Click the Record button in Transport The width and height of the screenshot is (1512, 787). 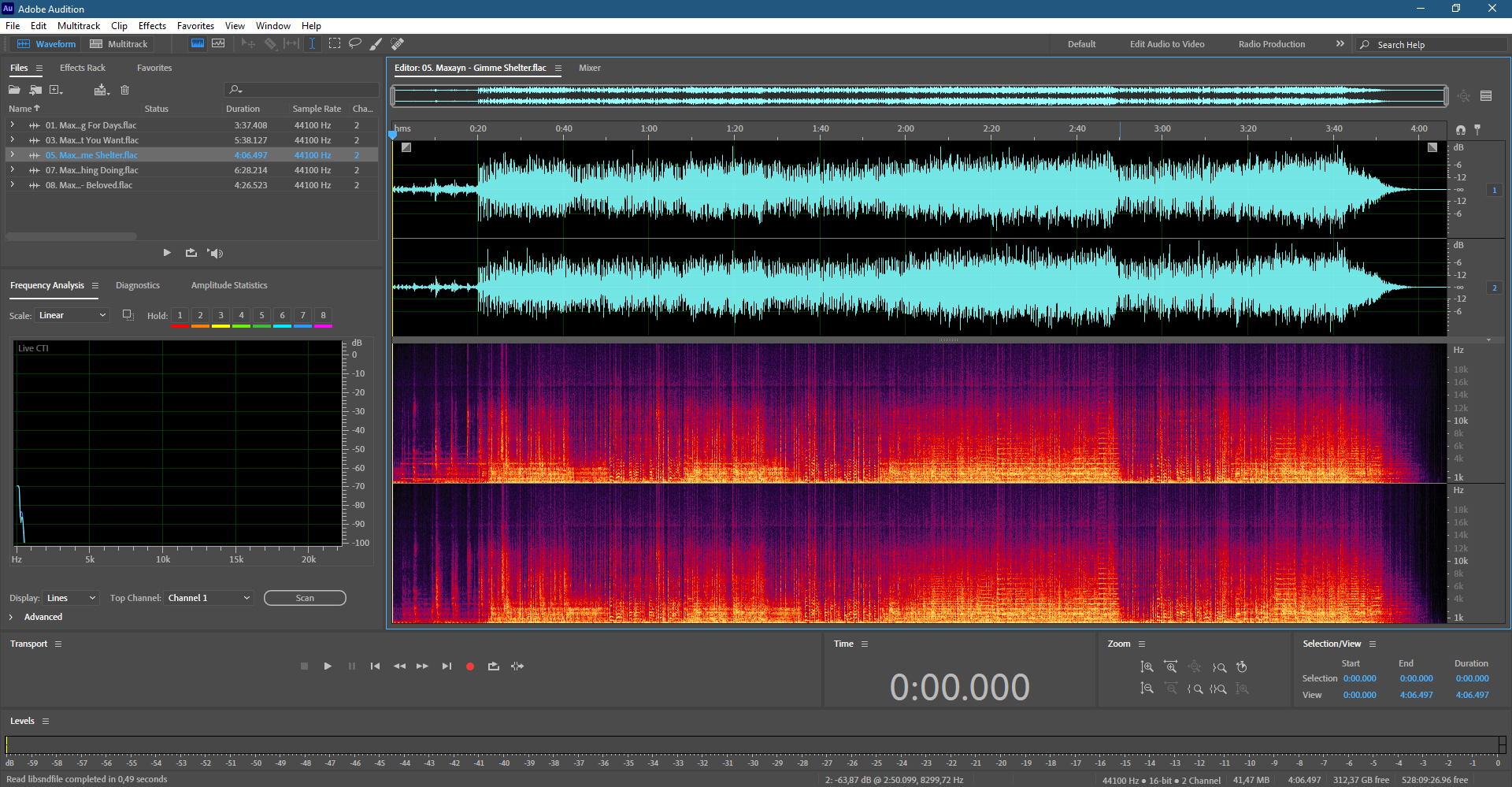point(470,666)
